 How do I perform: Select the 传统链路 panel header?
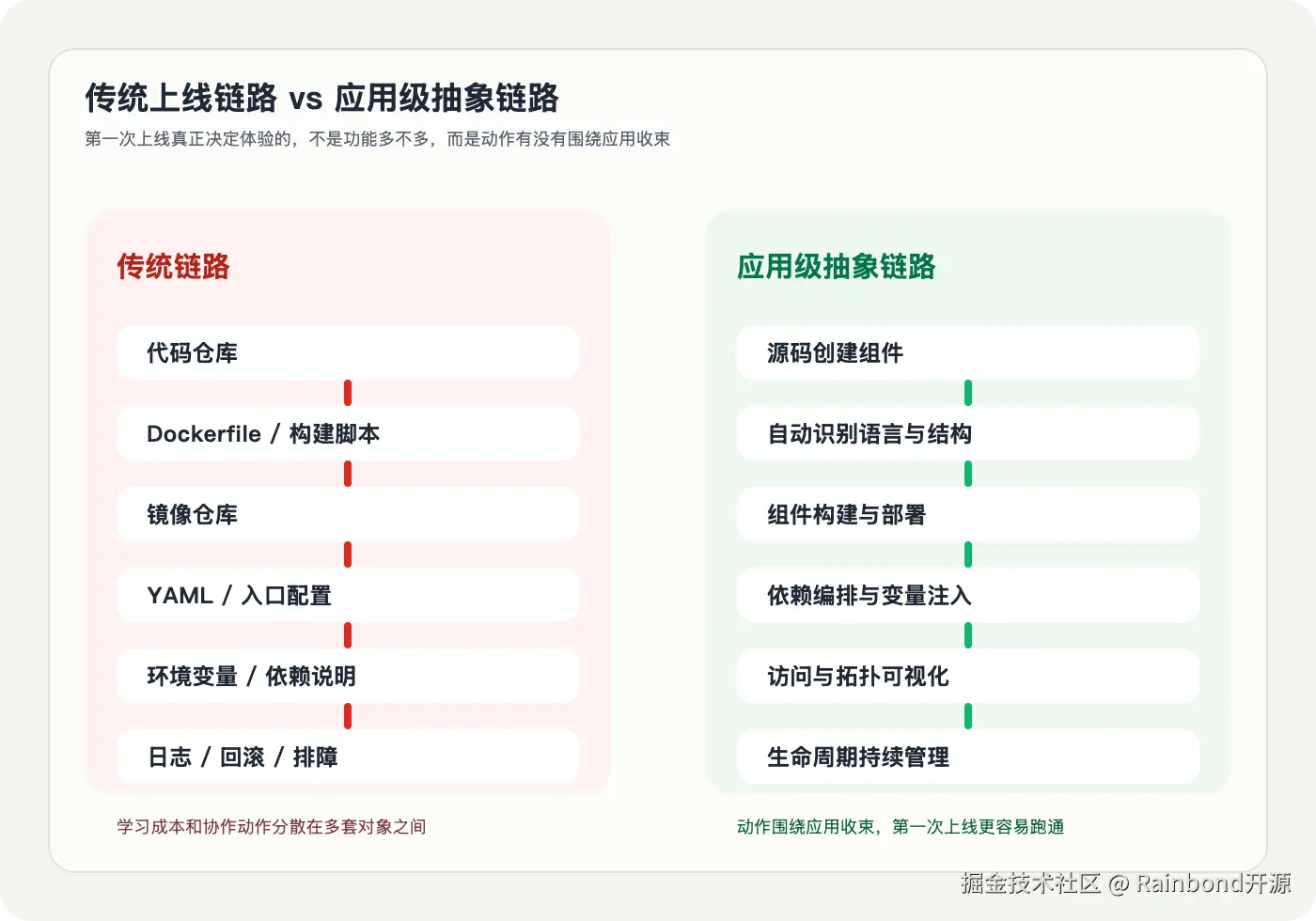173,269
